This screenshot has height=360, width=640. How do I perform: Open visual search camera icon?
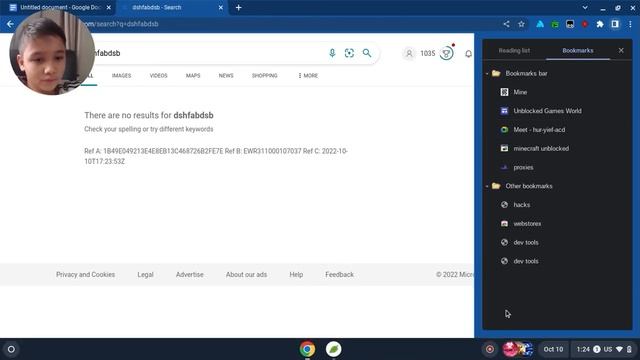(x=349, y=53)
